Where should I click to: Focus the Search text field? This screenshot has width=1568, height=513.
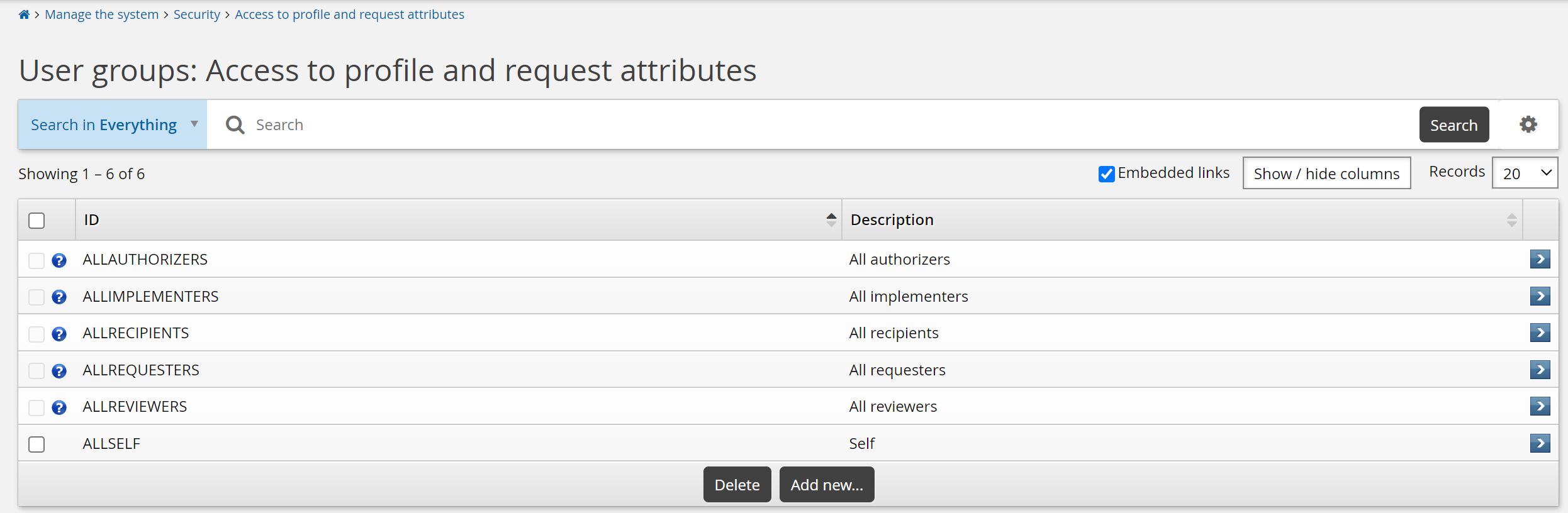[x=818, y=124]
